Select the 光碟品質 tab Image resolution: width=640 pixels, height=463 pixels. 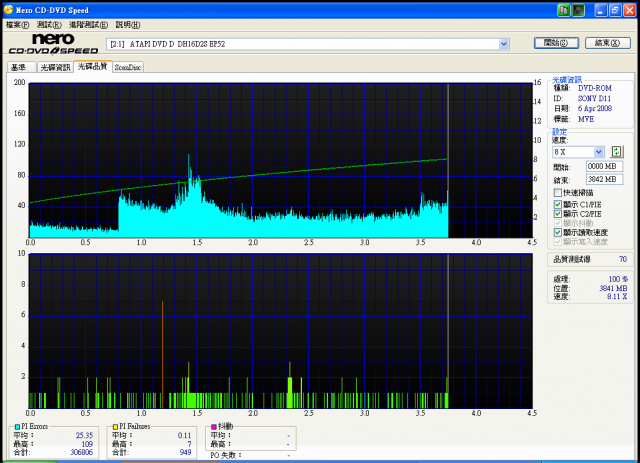coord(93,66)
